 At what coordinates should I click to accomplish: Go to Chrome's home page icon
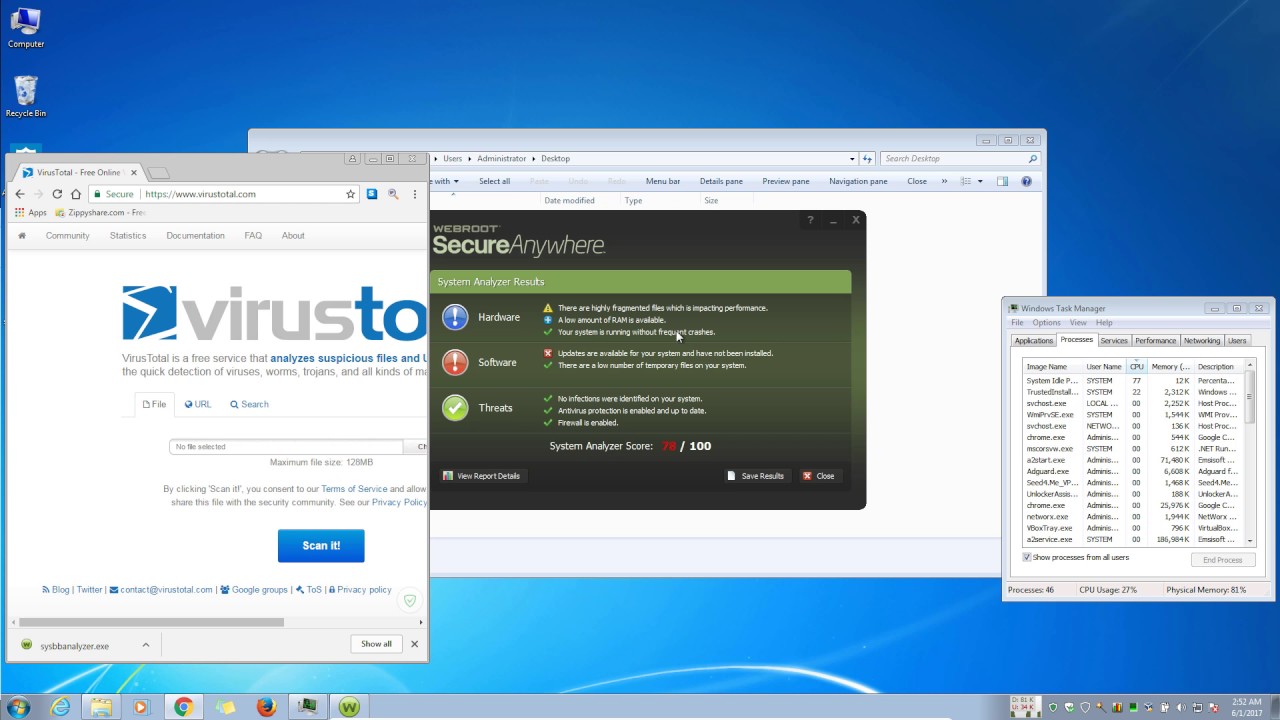(76, 194)
